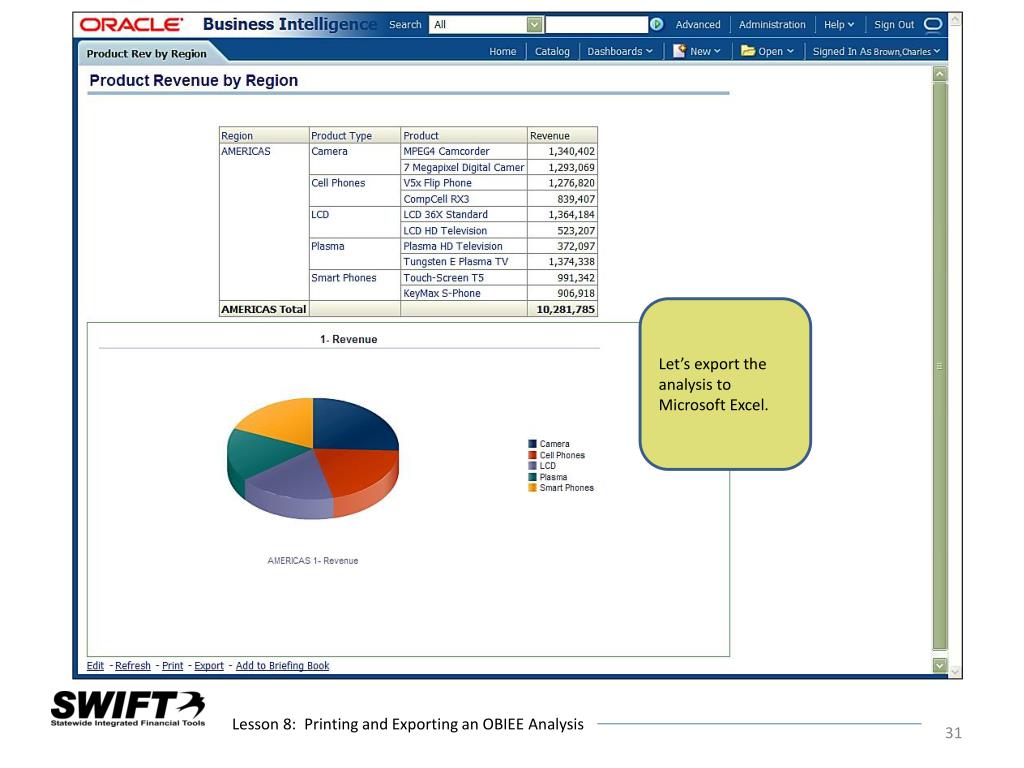Click the 1,340,402 revenue value
Viewport: 1024px width, 768px height.
click(x=571, y=152)
